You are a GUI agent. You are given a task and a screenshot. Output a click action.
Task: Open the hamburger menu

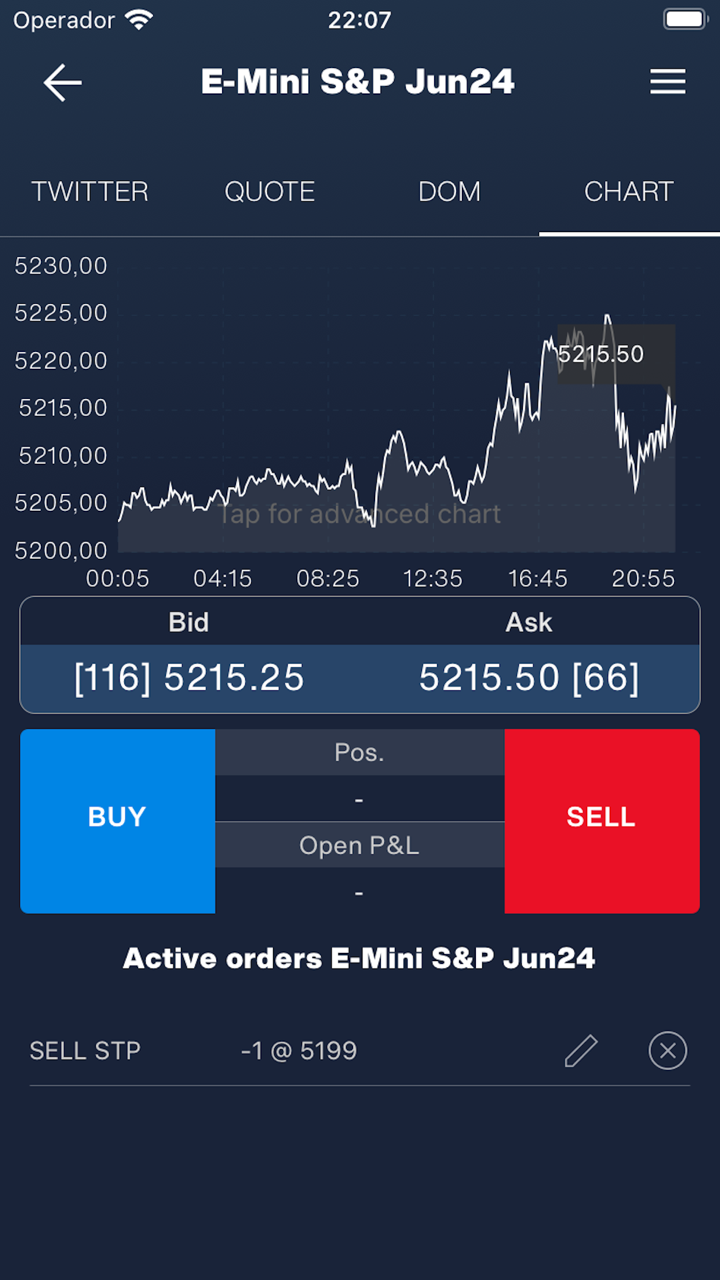tap(668, 82)
